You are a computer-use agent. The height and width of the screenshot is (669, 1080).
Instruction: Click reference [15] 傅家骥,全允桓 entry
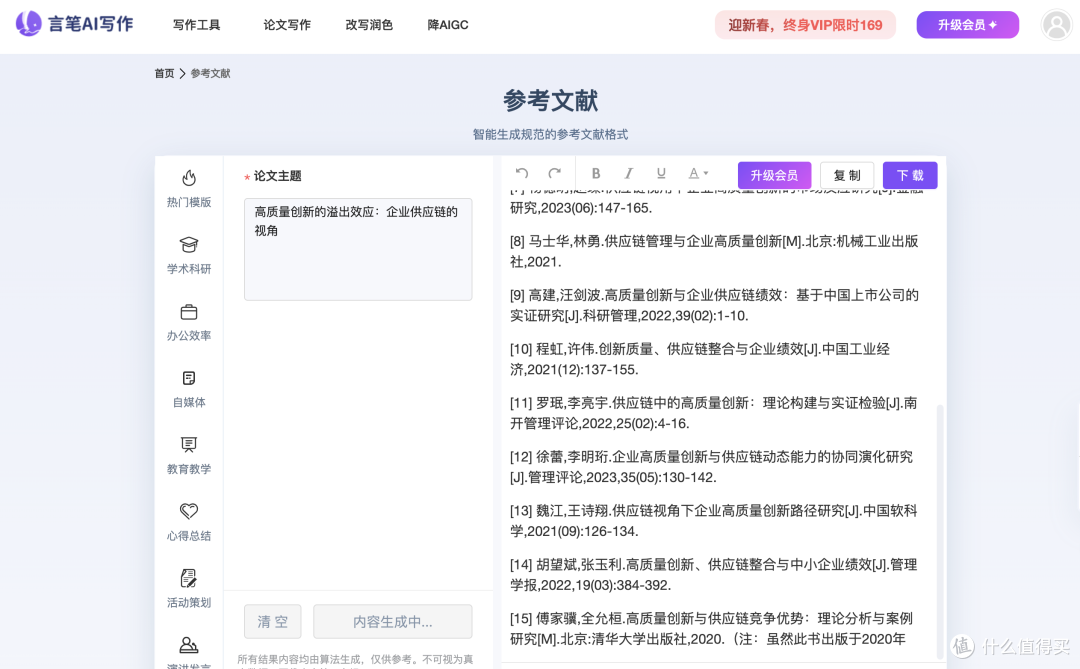712,628
